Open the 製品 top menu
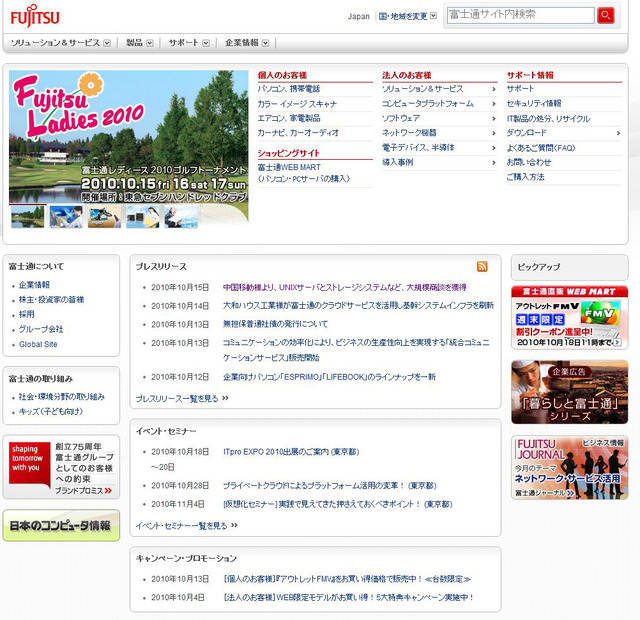This screenshot has width=640, height=620. tap(140, 43)
